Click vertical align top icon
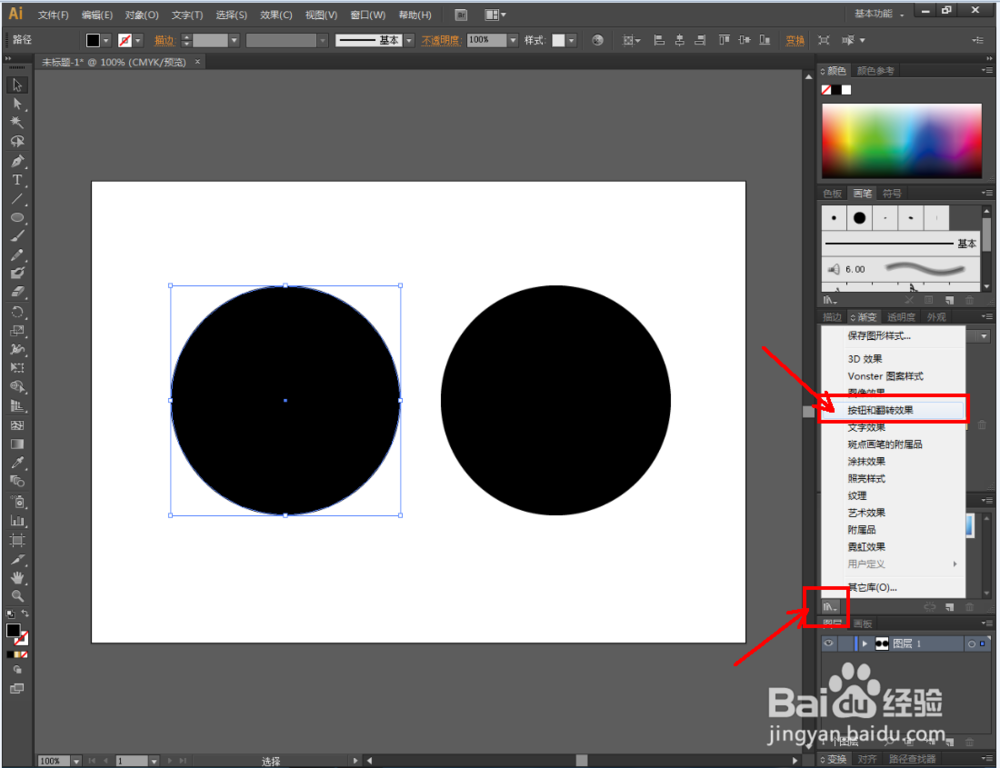The image size is (1000, 768). point(724,40)
